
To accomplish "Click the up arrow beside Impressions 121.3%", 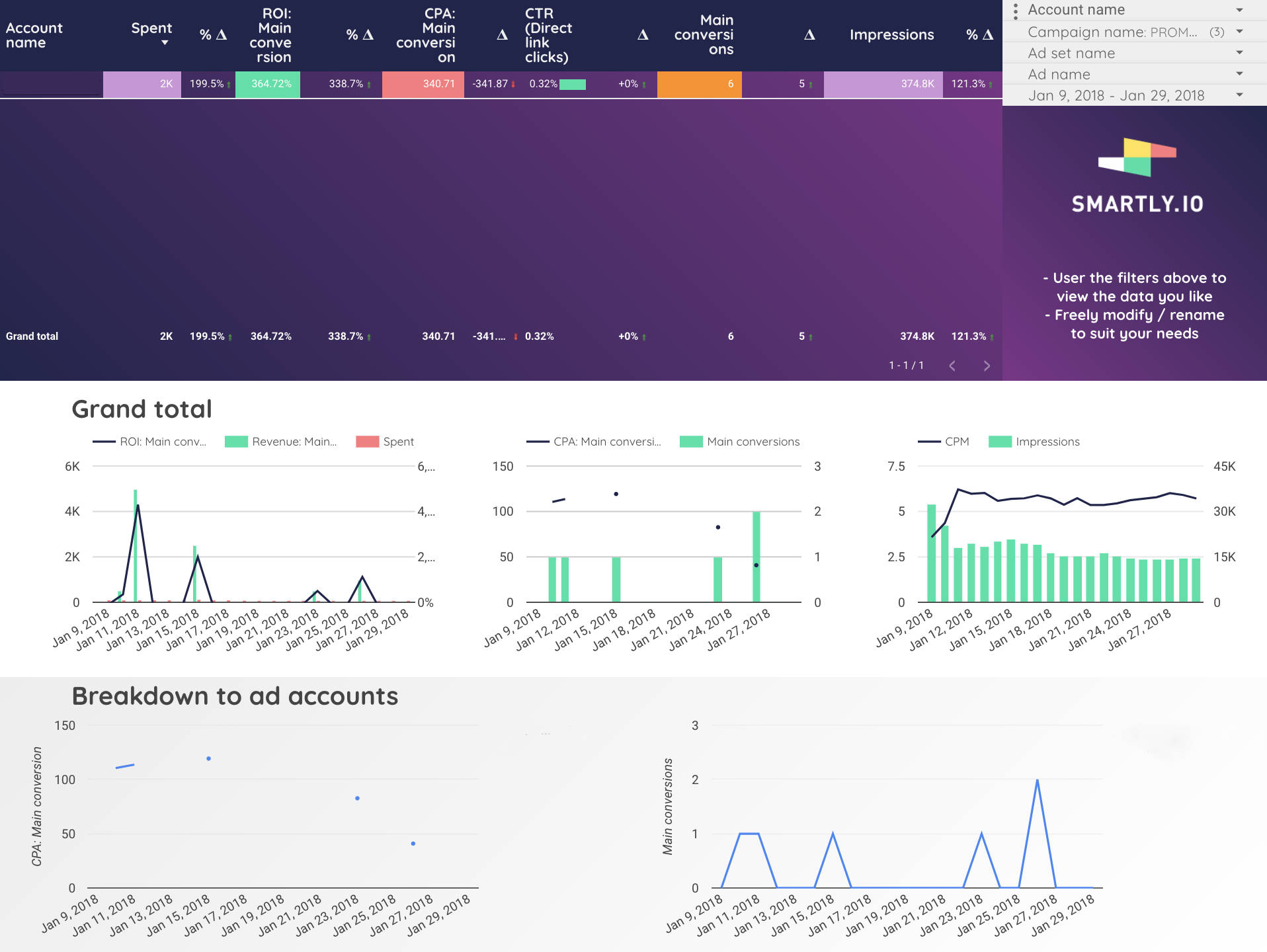I will pyautogui.click(x=990, y=85).
